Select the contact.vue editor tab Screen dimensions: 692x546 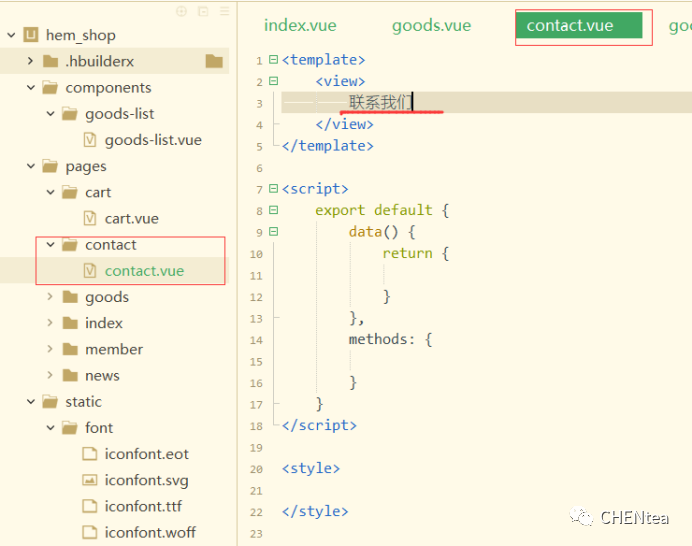(579, 25)
